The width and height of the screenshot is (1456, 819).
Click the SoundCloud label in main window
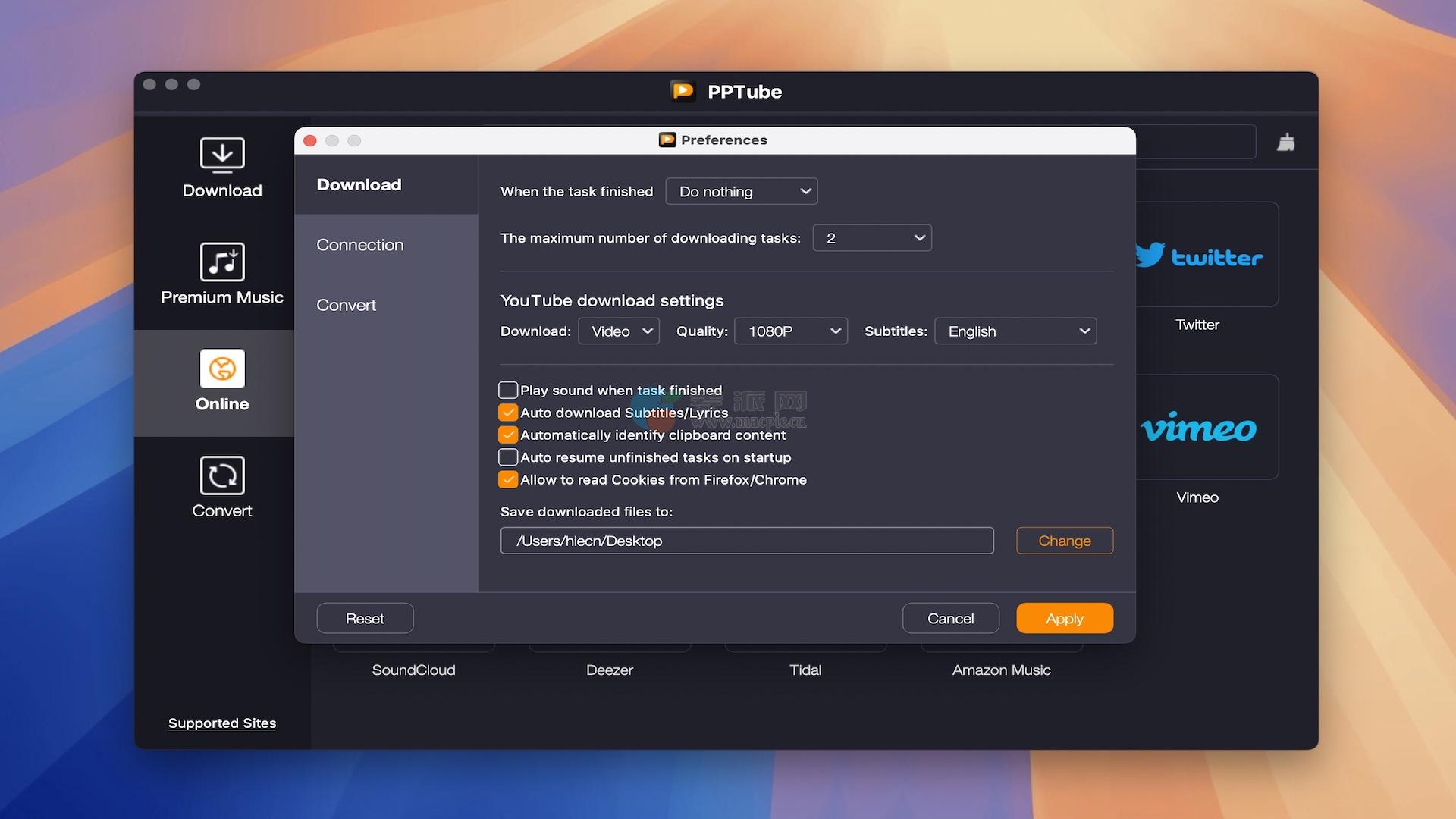click(413, 670)
